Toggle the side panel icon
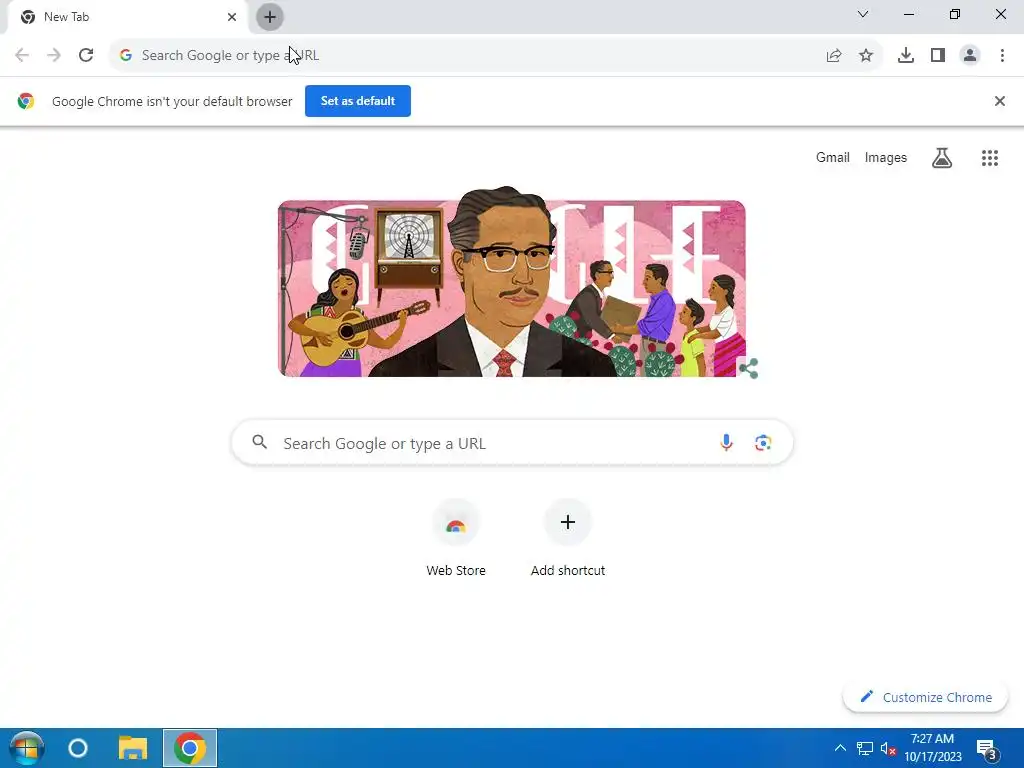The image size is (1024, 768). pyautogui.click(x=938, y=56)
